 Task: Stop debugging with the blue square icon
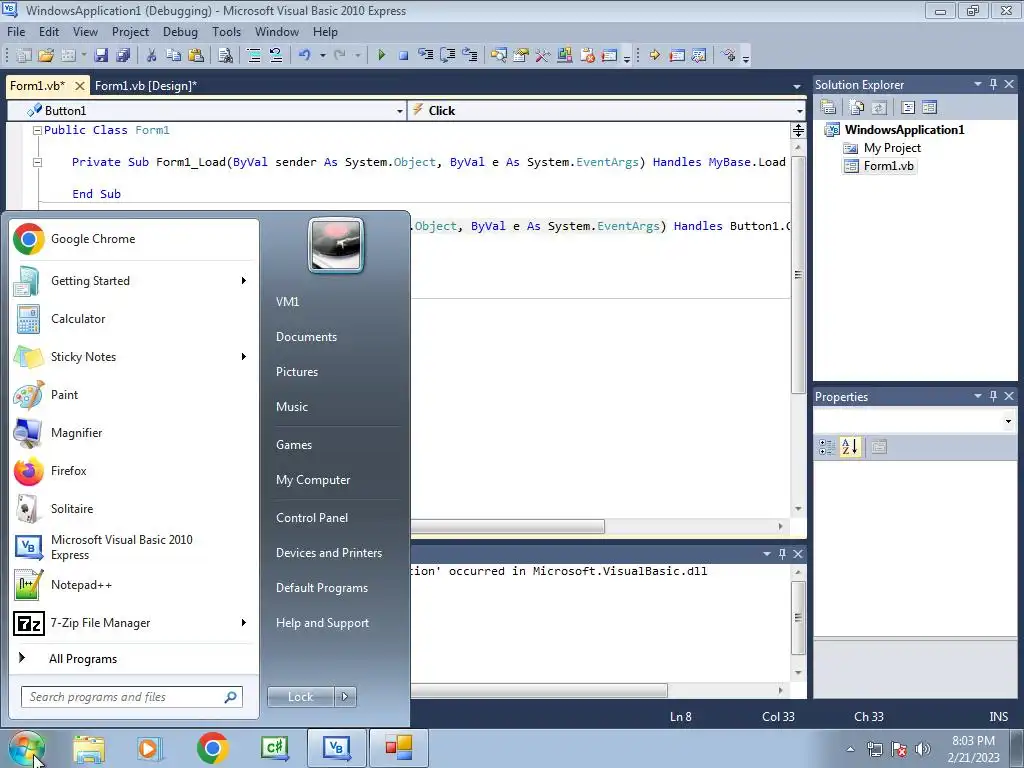pos(404,56)
